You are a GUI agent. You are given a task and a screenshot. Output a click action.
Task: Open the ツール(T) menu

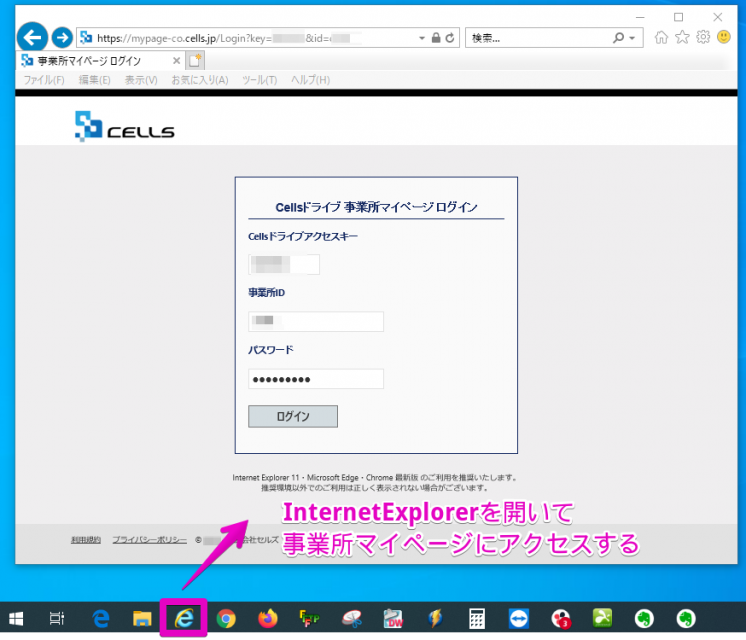coord(260,80)
